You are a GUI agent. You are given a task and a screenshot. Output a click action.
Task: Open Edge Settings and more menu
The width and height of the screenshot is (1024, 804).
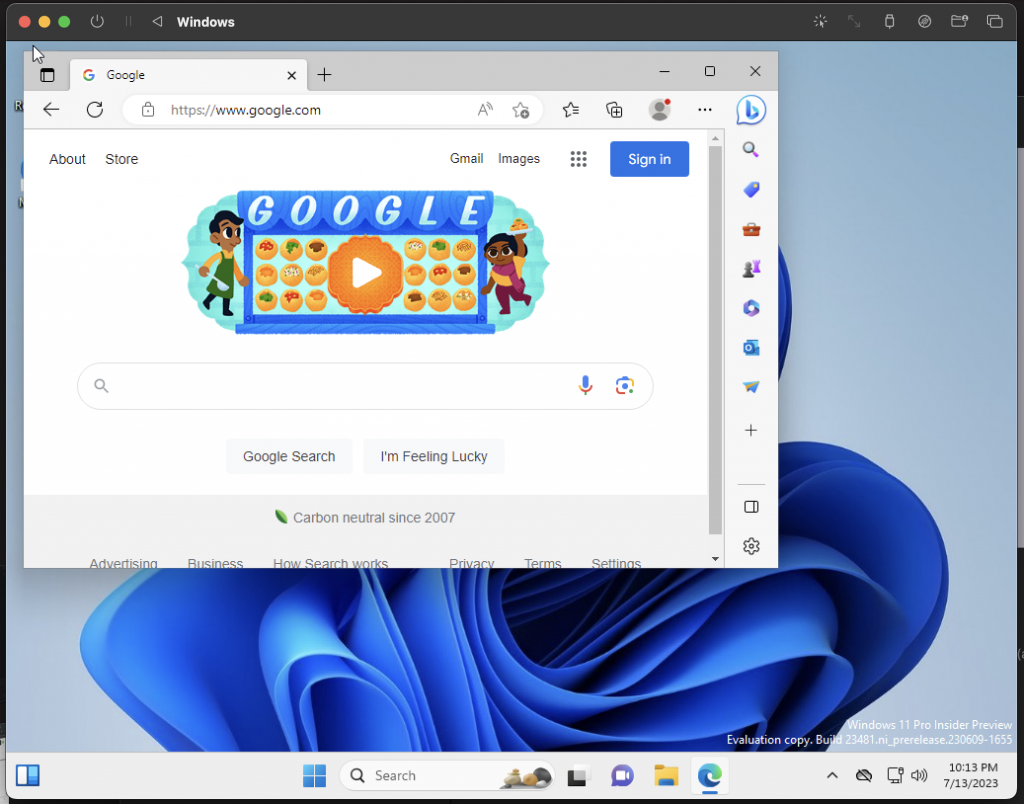[x=705, y=110]
